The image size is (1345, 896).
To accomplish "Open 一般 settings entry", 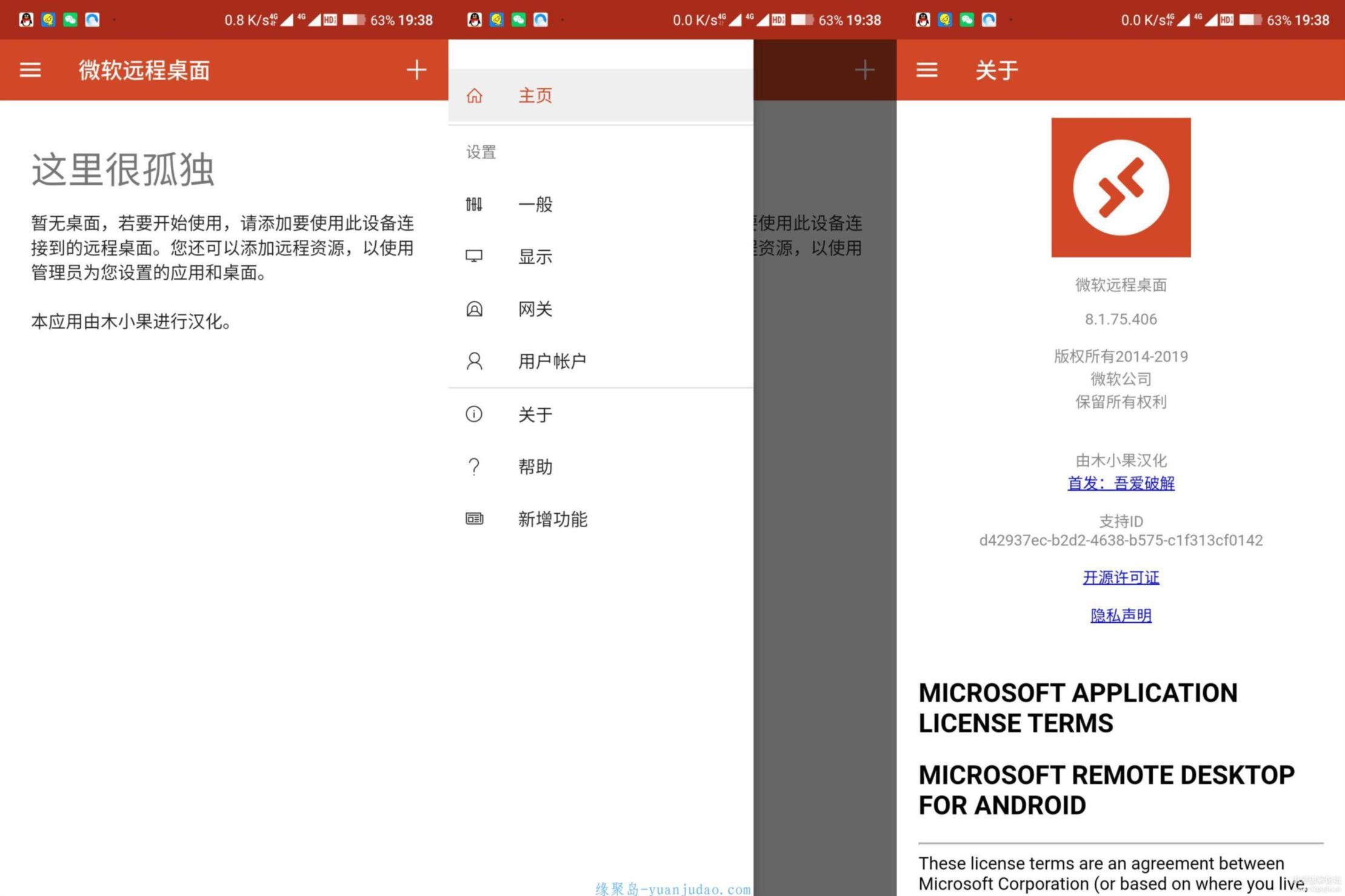I will [601, 204].
